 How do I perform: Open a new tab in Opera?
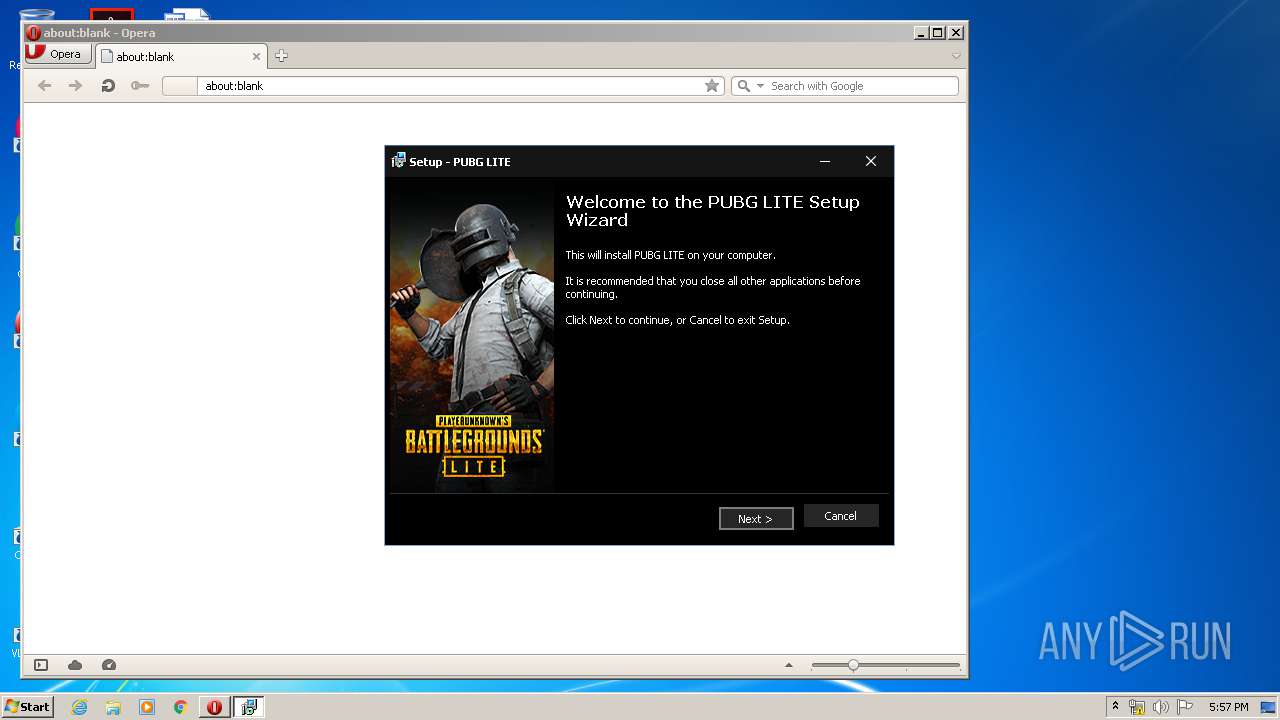[x=281, y=56]
